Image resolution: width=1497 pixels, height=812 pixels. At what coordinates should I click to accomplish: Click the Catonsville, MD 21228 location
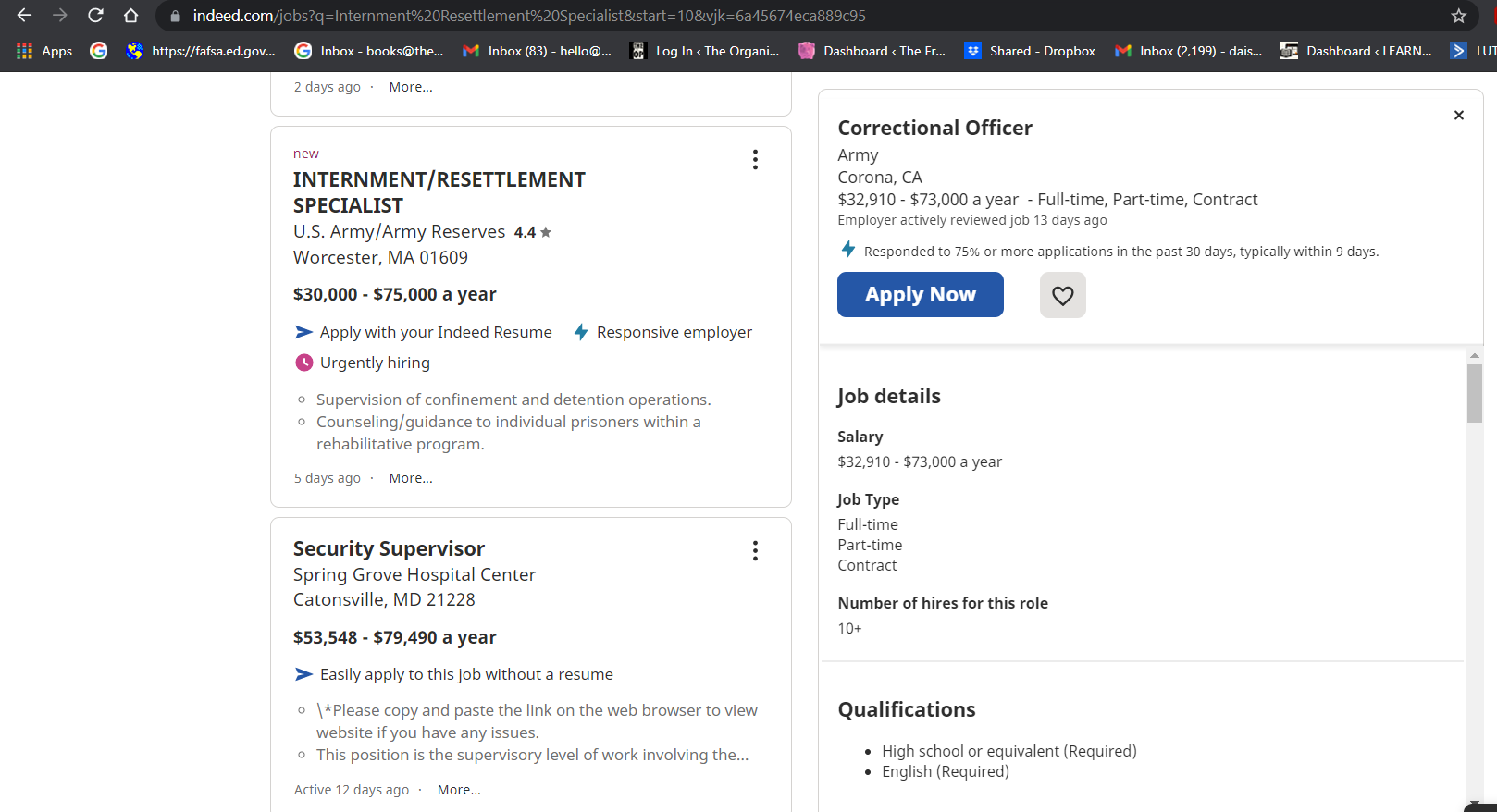[384, 599]
